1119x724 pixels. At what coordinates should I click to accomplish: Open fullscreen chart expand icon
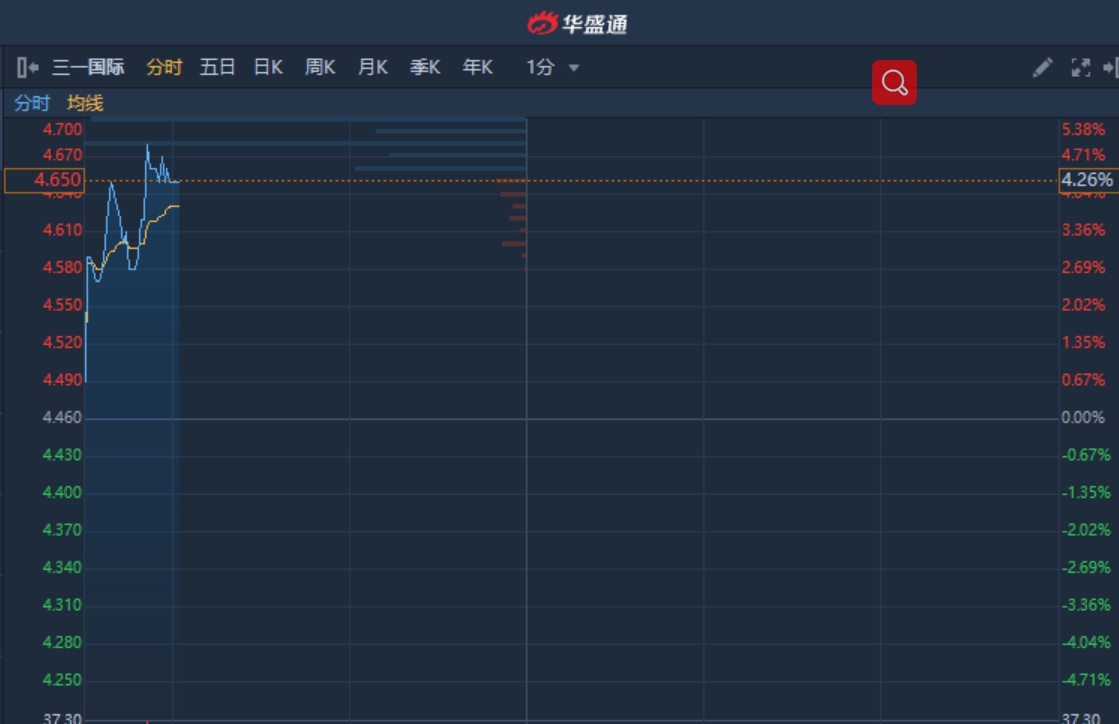click(x=1080, y=68)
